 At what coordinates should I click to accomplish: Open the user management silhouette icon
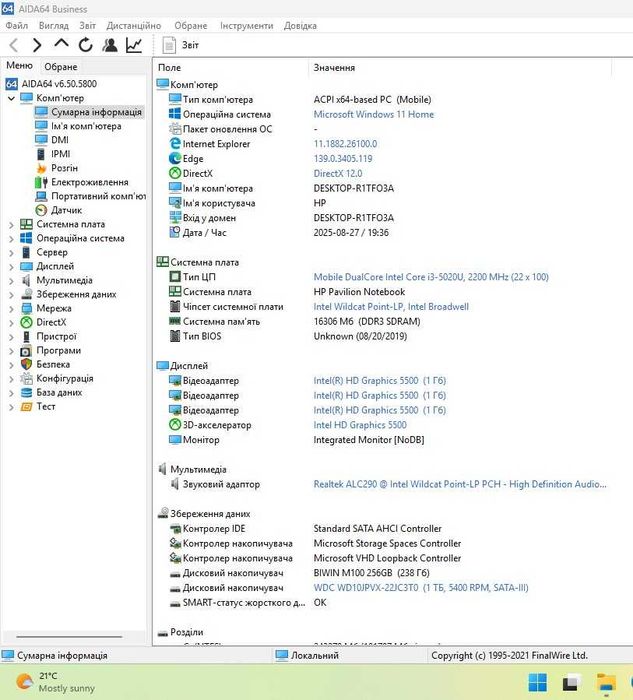click(110, 45)
